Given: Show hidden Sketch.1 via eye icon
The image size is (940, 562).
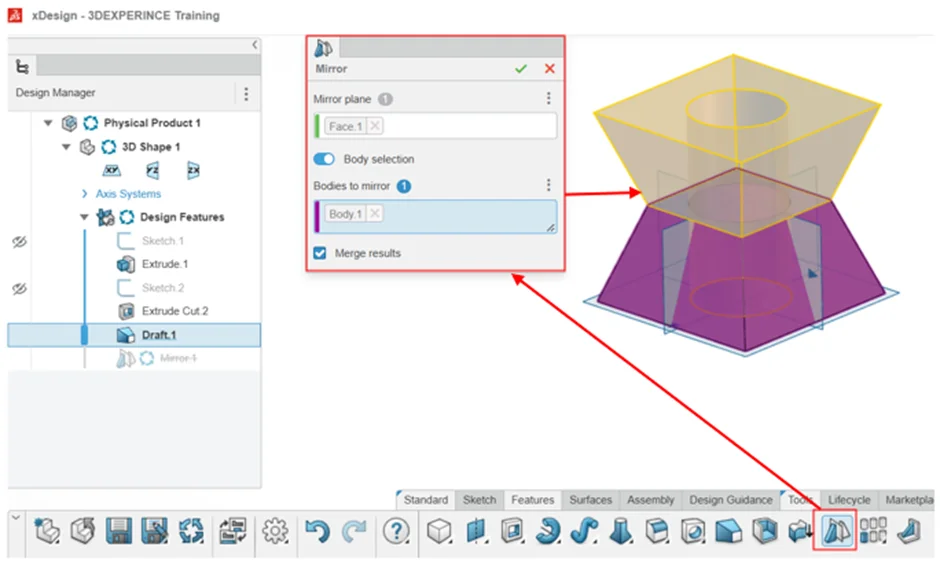Looking at the screenshot, I should (20, 242).
